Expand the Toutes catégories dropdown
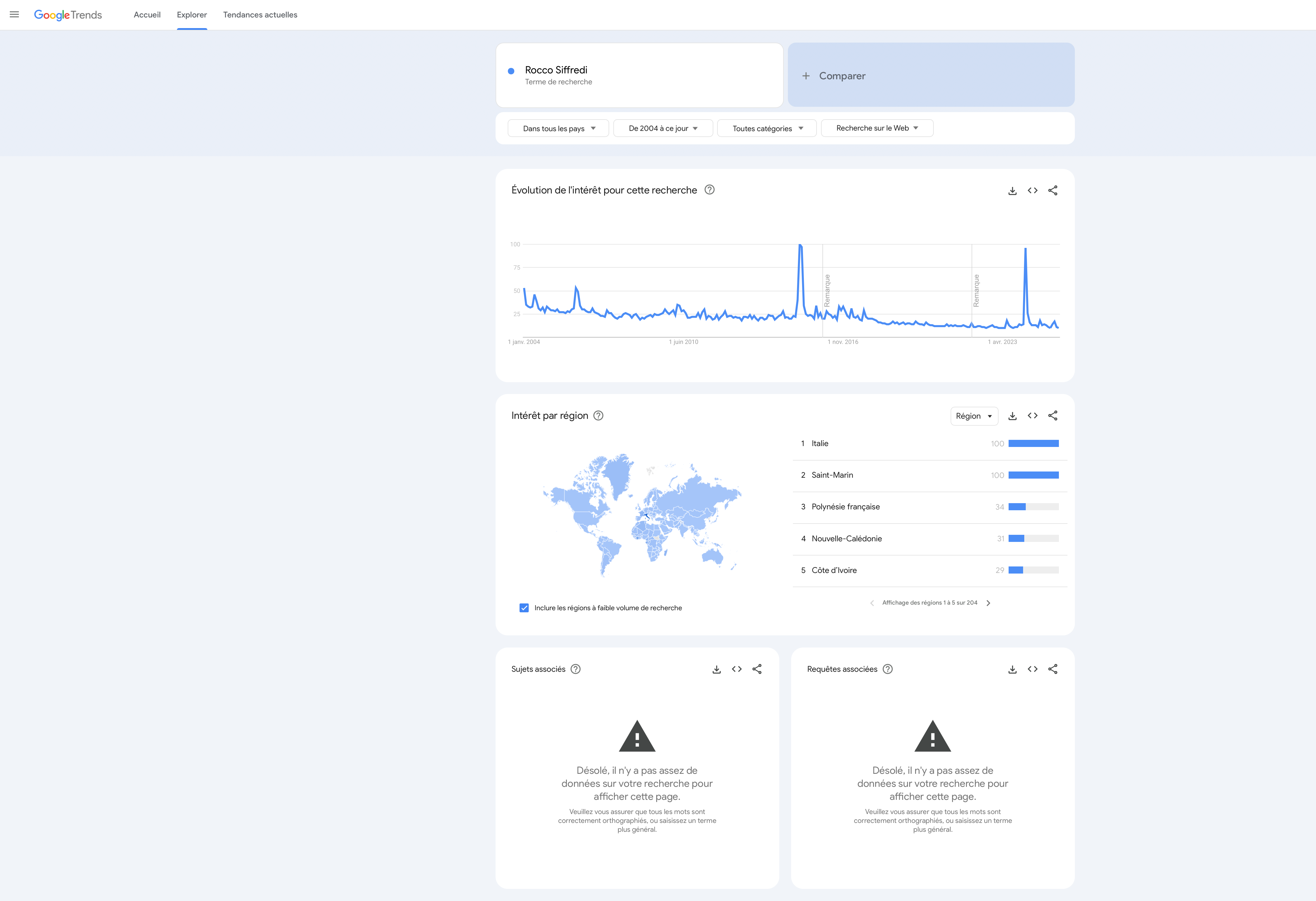Viewport: 1316px width, 901px height. pos(767,129)
